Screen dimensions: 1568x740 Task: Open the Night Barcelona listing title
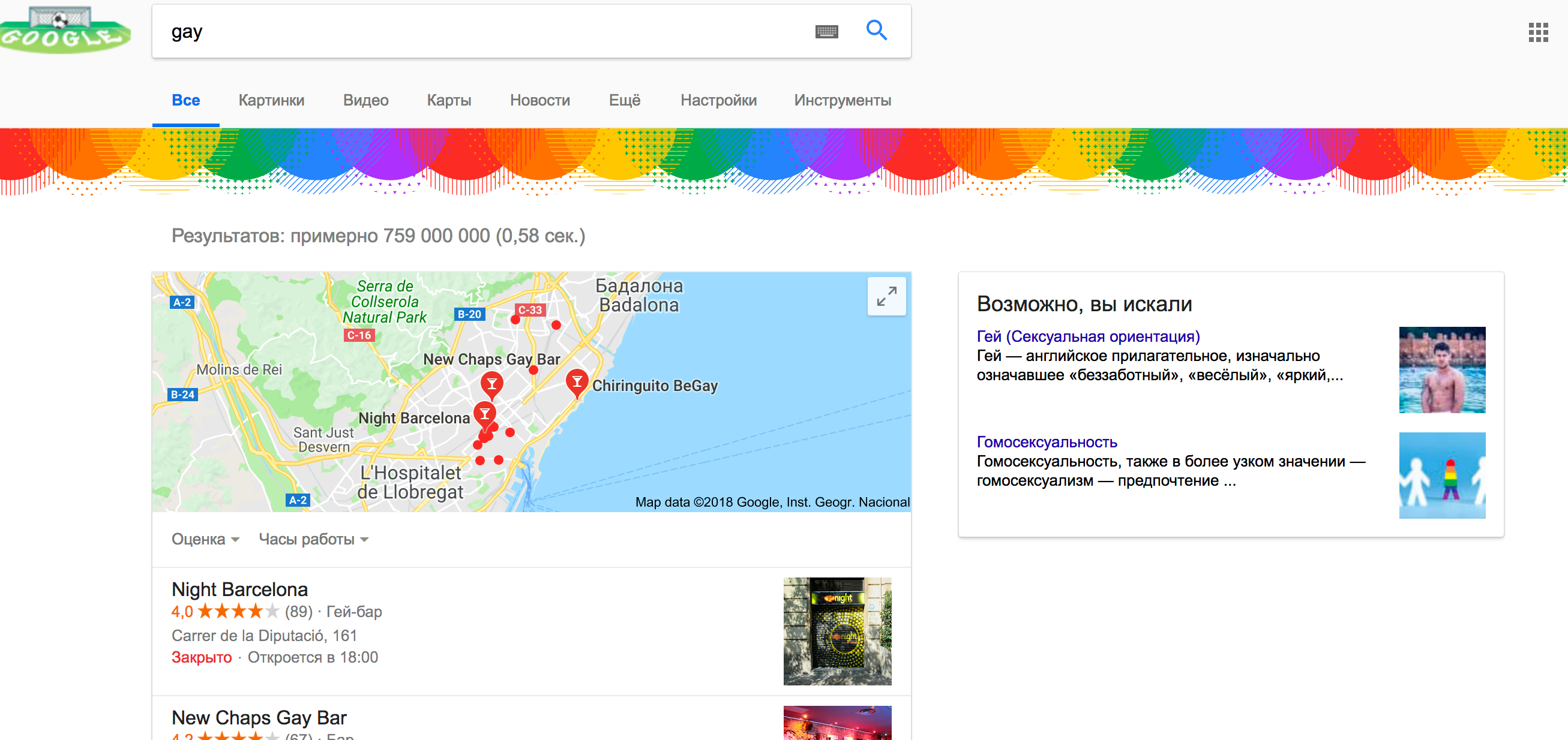tap(239, 589)
